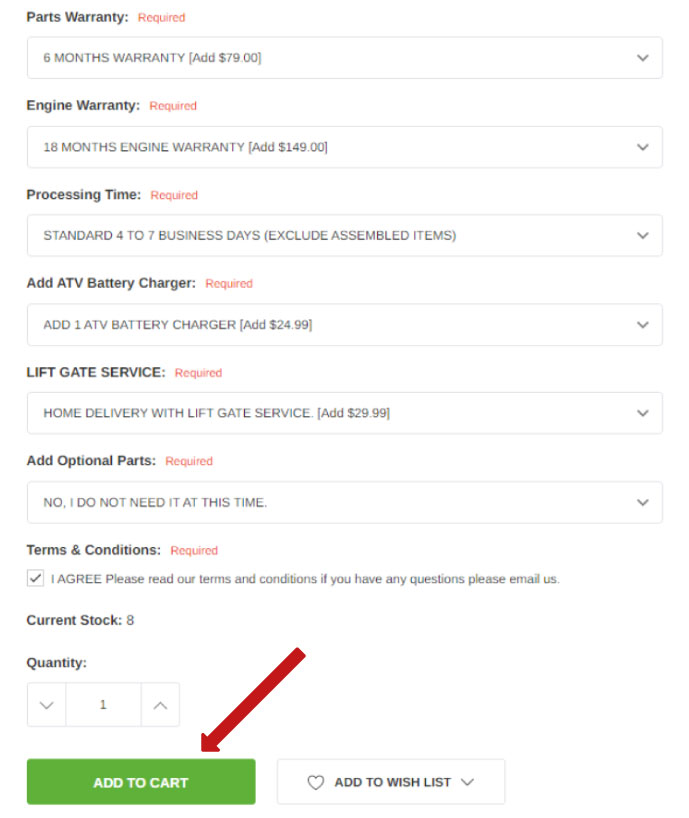This screenshot has height=818, width=689.
Task: Click the quantity input field
Action: (x=103, y=705)
